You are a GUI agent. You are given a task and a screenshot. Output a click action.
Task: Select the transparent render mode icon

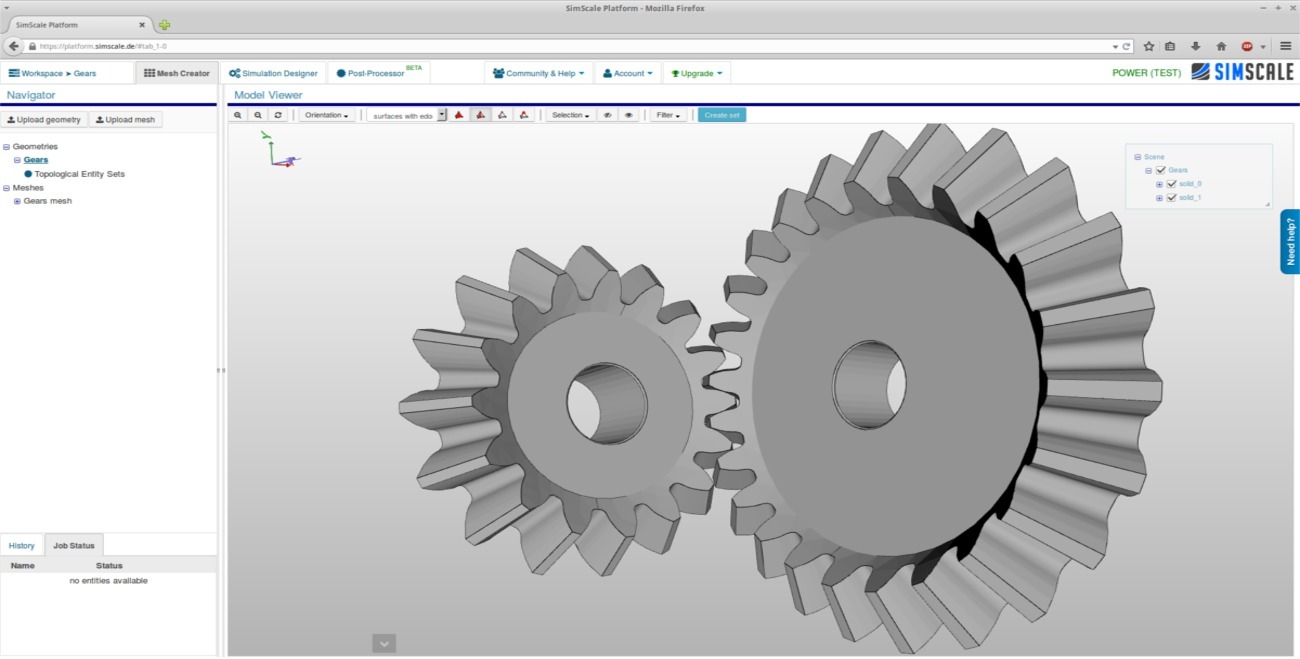[x=524, y=114]
